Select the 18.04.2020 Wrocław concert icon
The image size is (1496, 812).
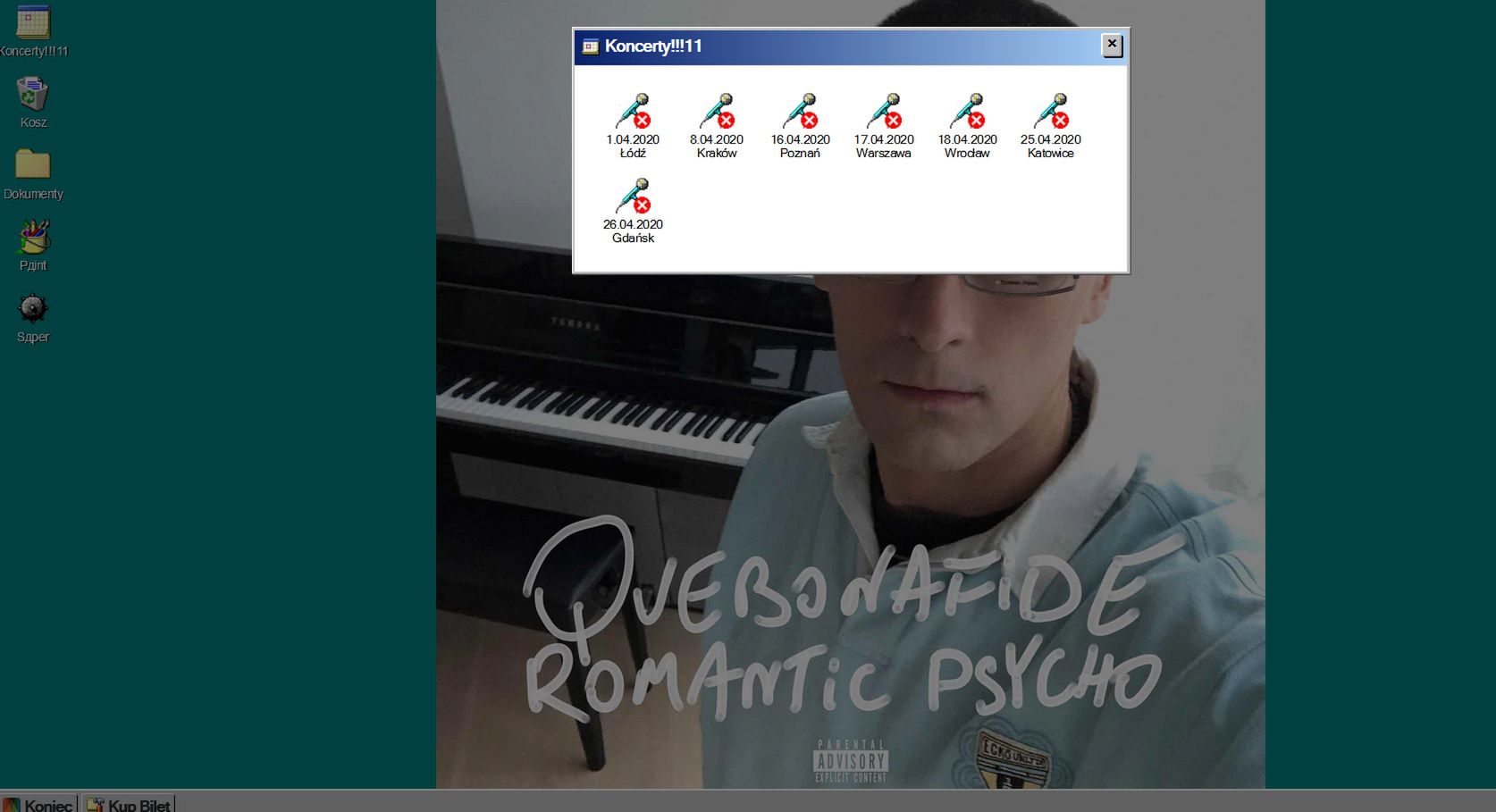click(x=967, y=126)
